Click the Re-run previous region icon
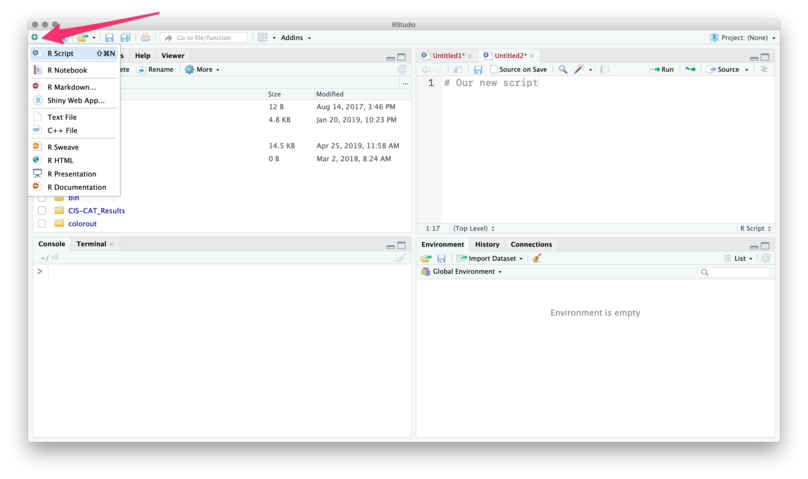Screen dimensions: 808x479 coord(691,70)
